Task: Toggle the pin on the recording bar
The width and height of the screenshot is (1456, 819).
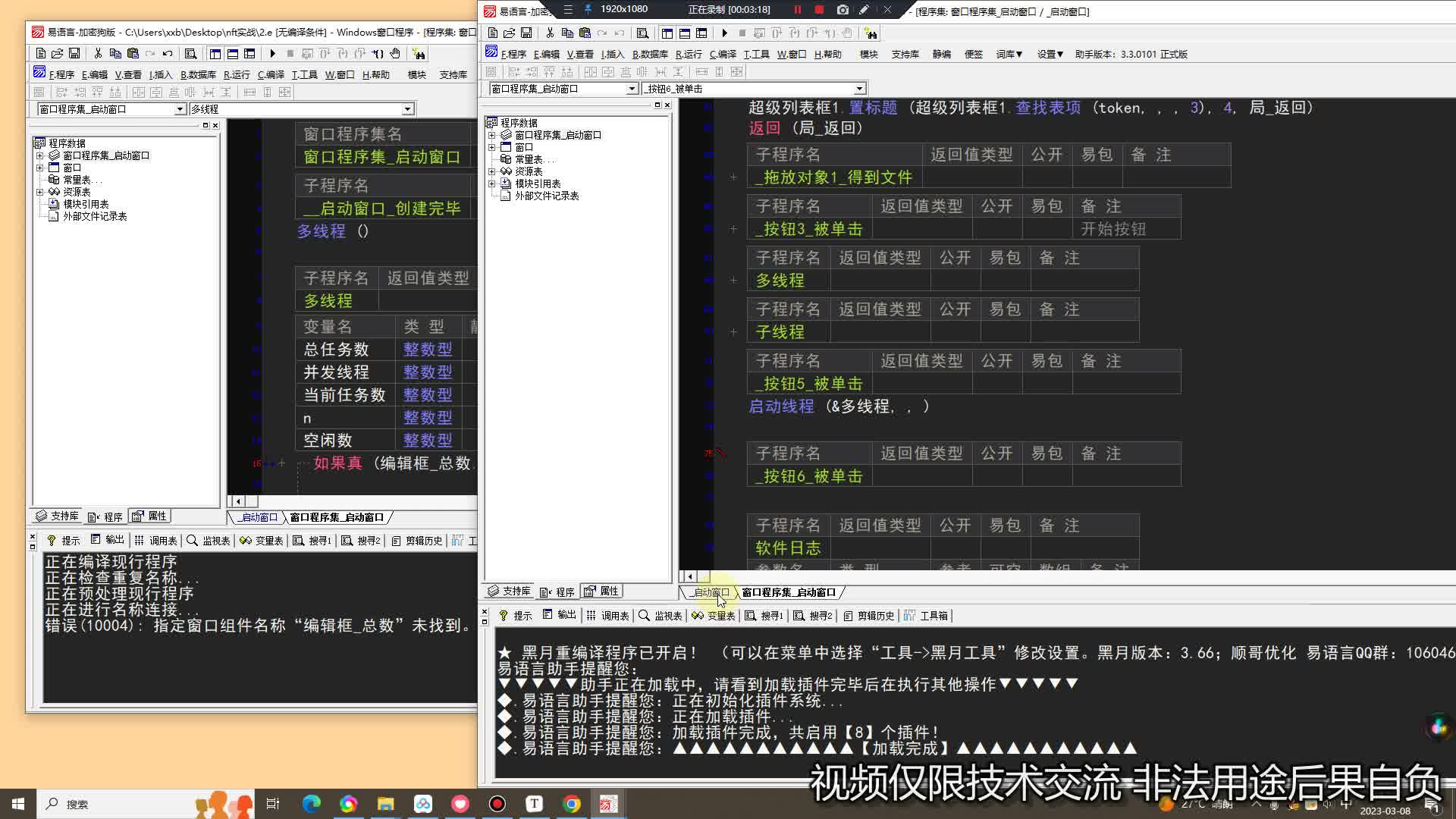Action: [588, 10]
